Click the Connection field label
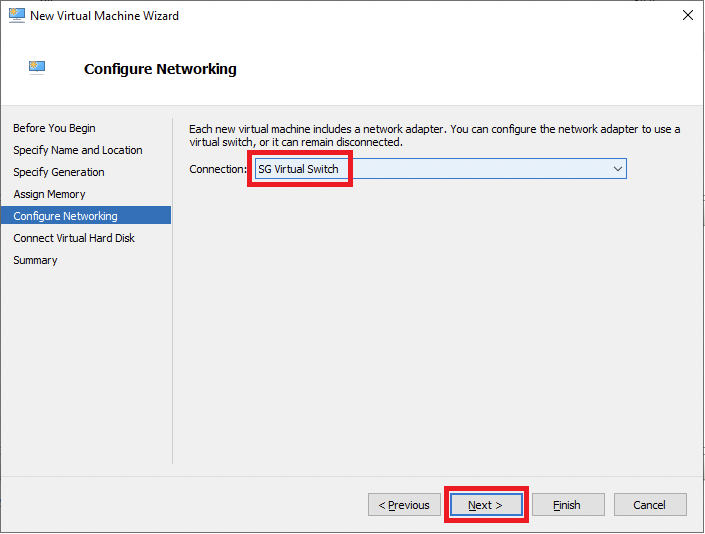The width and height of the screenshot is (705, 534). (217, 169)
